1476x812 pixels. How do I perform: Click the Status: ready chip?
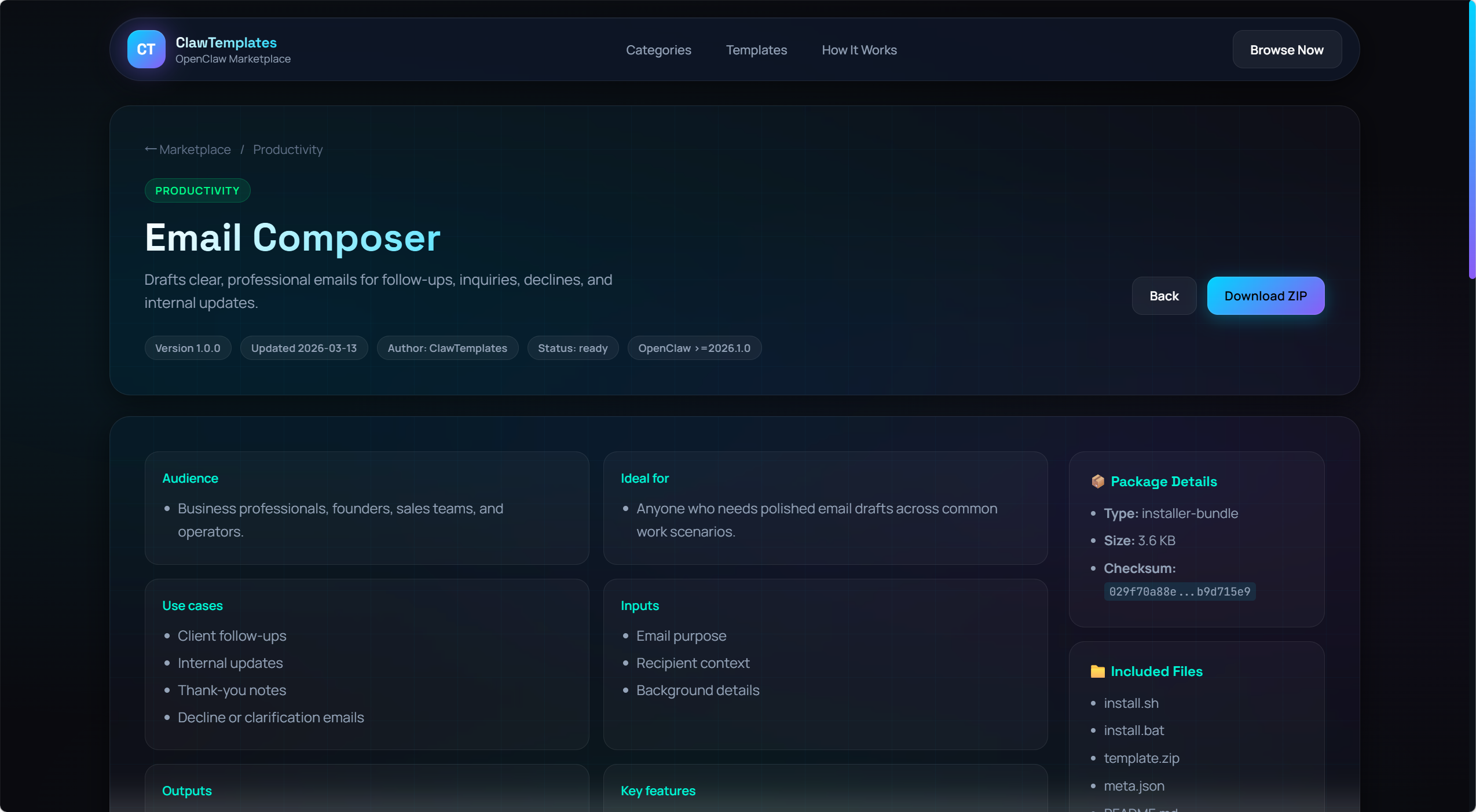coord(572,348)
